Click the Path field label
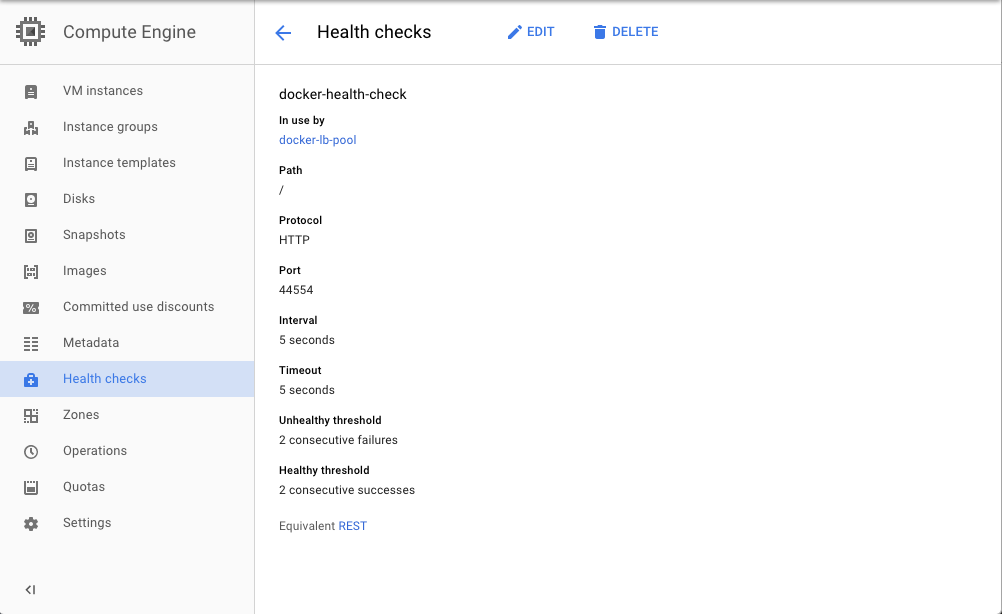 click(291, 171)
